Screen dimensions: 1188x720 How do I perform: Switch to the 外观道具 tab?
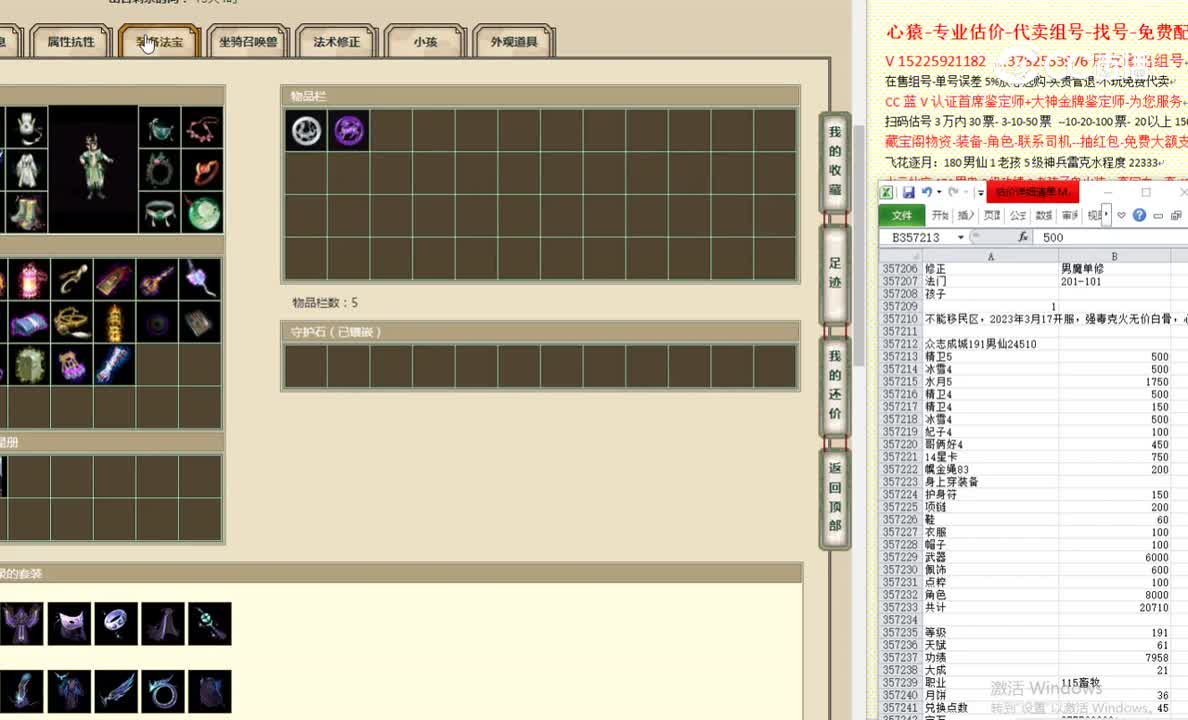[x=513, y=41]
